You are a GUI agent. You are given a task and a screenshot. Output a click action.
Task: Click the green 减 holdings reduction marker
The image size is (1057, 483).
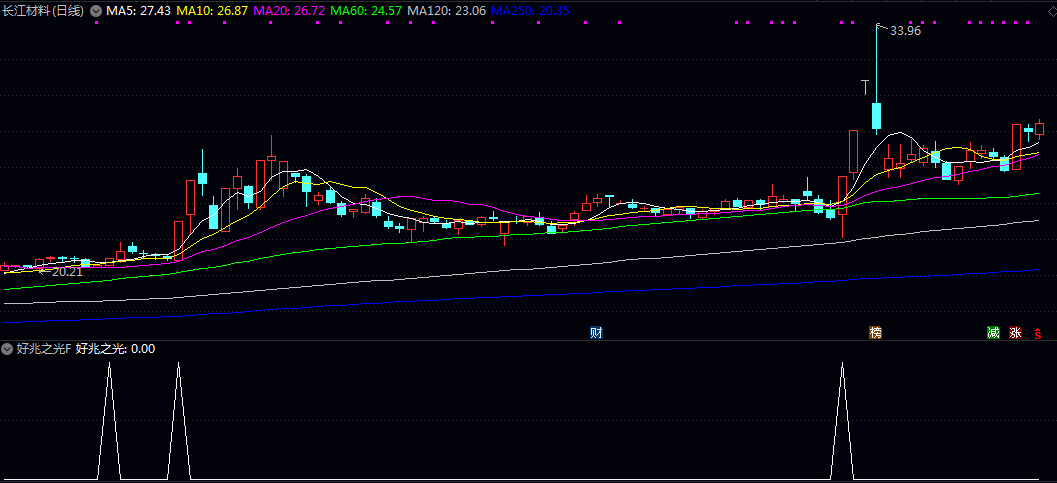tap(993, 333)
